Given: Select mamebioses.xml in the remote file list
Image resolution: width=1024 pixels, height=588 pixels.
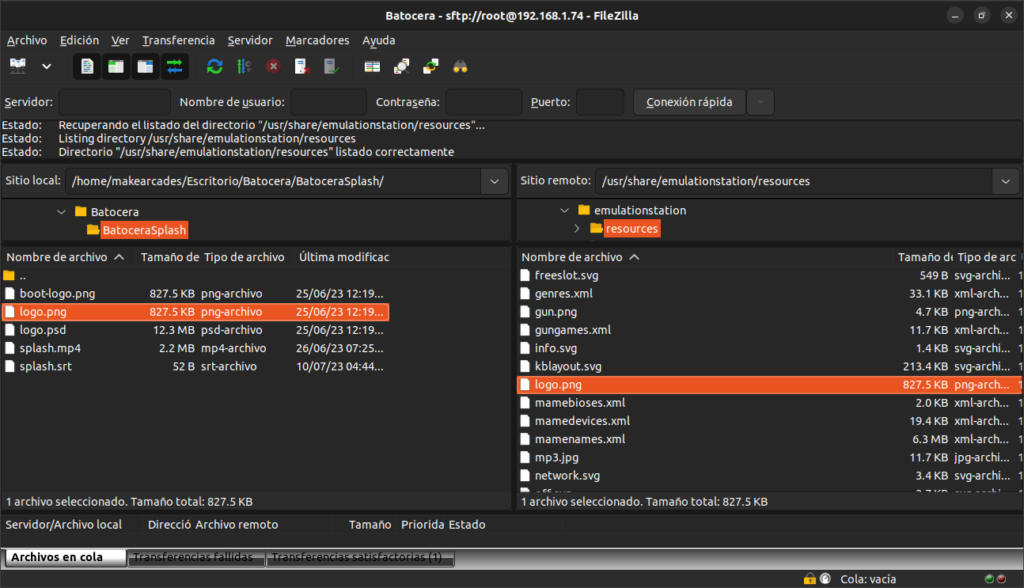Looking at the screenshot, I should point(769,403).
